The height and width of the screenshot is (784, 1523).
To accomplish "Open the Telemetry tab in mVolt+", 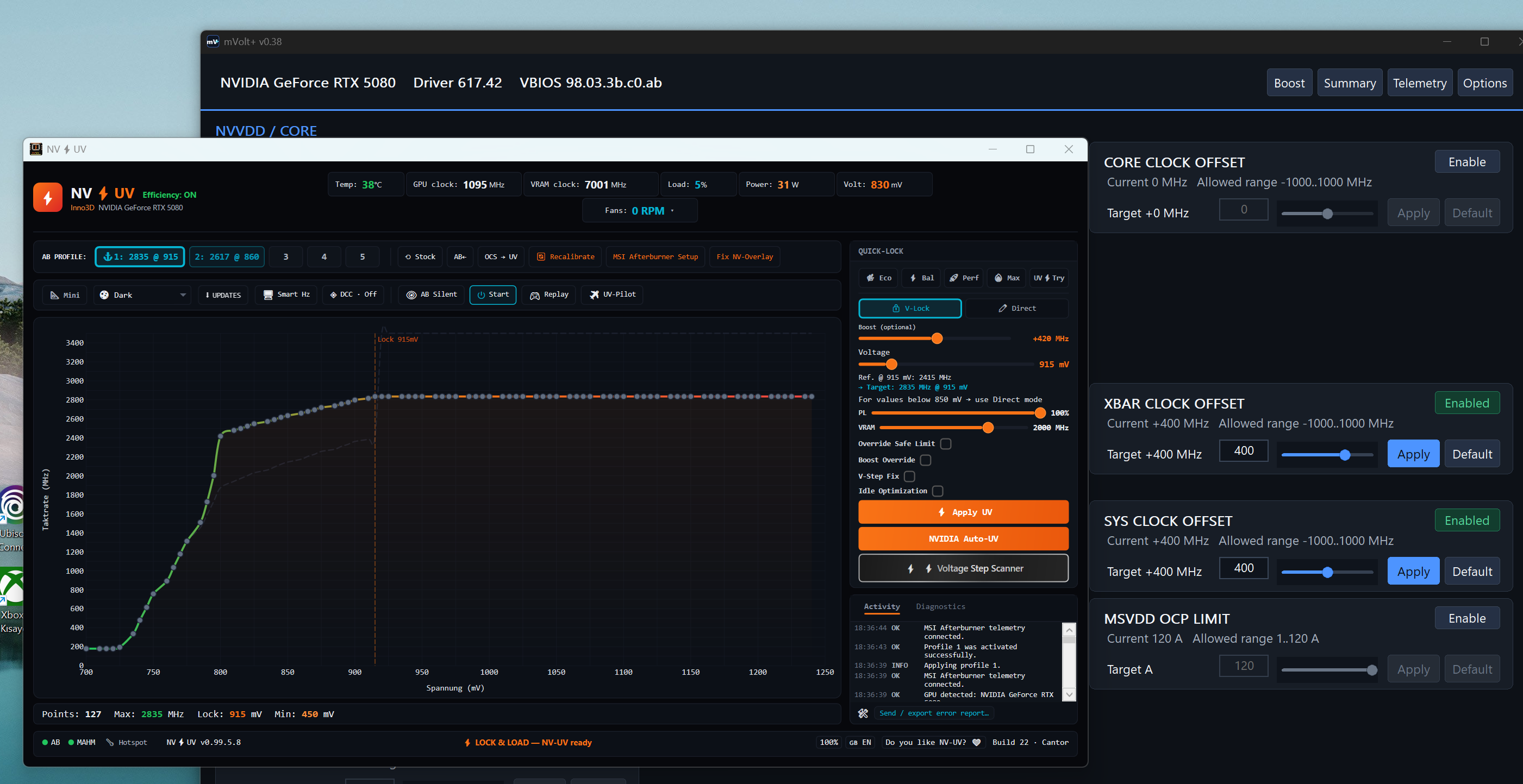I will (1419, 83).
